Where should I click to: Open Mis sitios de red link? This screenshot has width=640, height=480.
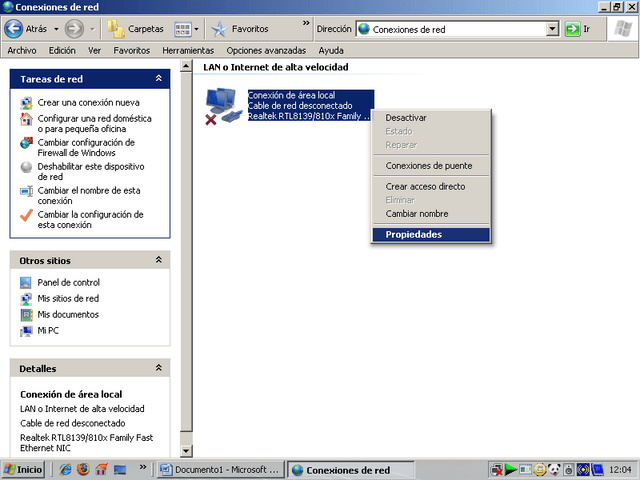pyautogui.click(x=68, y=299)
